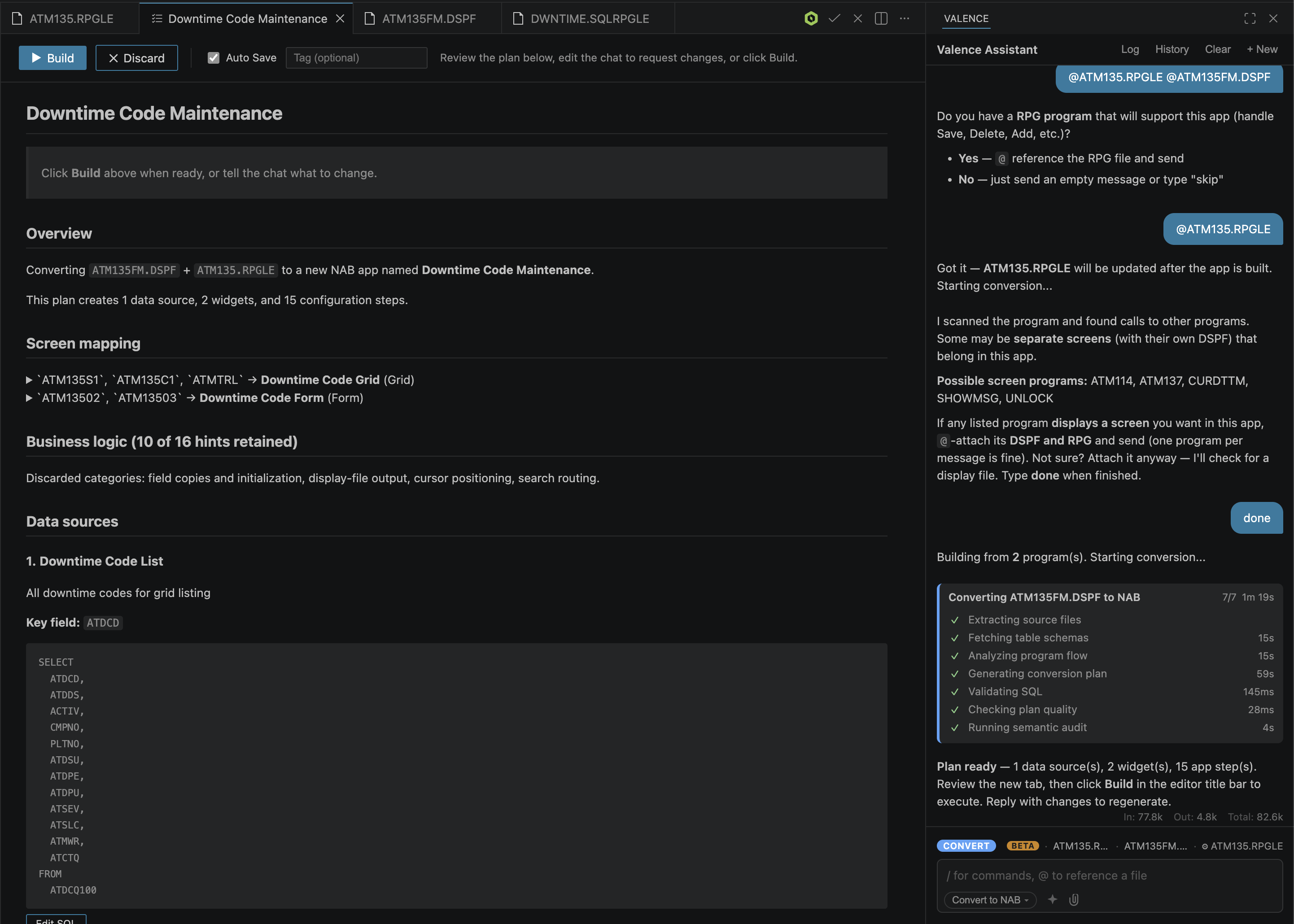
Task: Clear the Valence Assistant chat
Action: [1217, 49]
